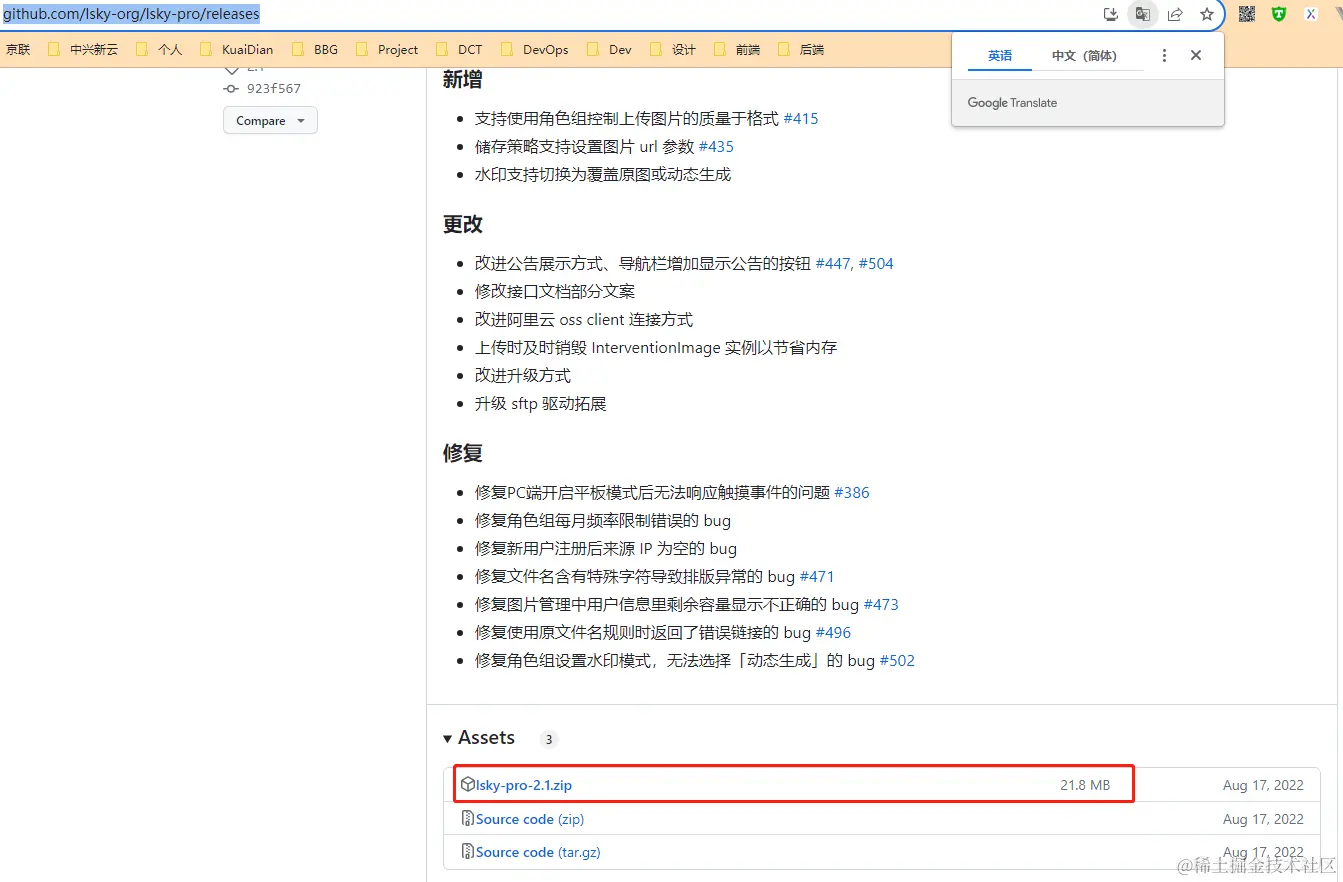
Task: Click the file icon beside Source code (zip)
Action: click(468, 819)
